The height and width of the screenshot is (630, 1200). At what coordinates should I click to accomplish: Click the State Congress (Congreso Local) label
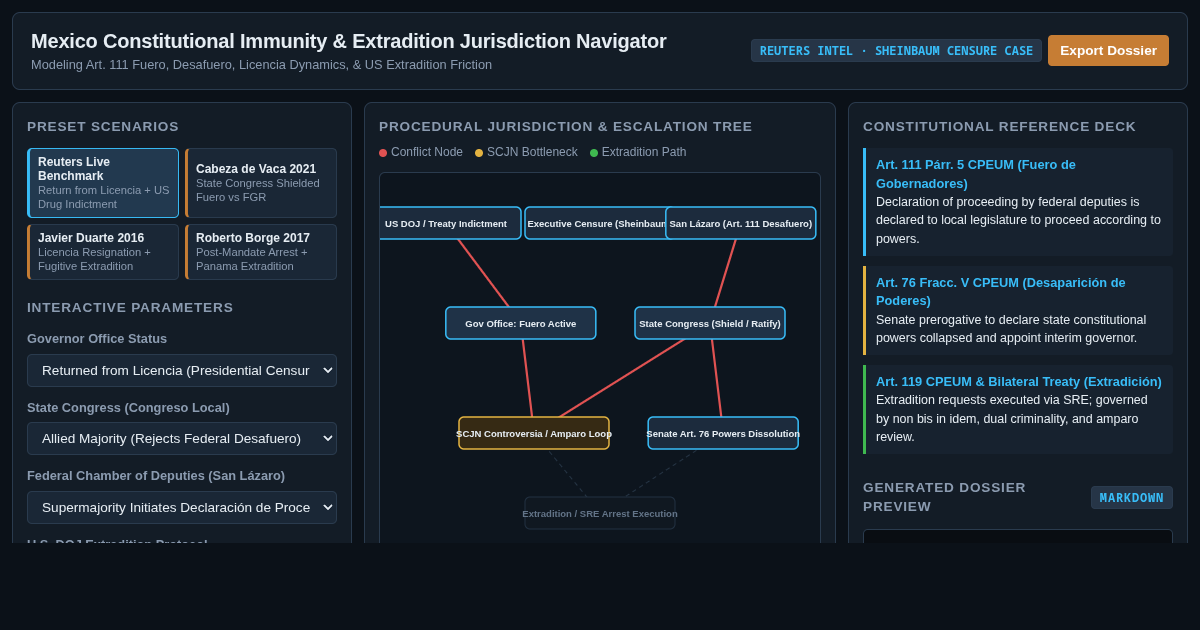128,408
